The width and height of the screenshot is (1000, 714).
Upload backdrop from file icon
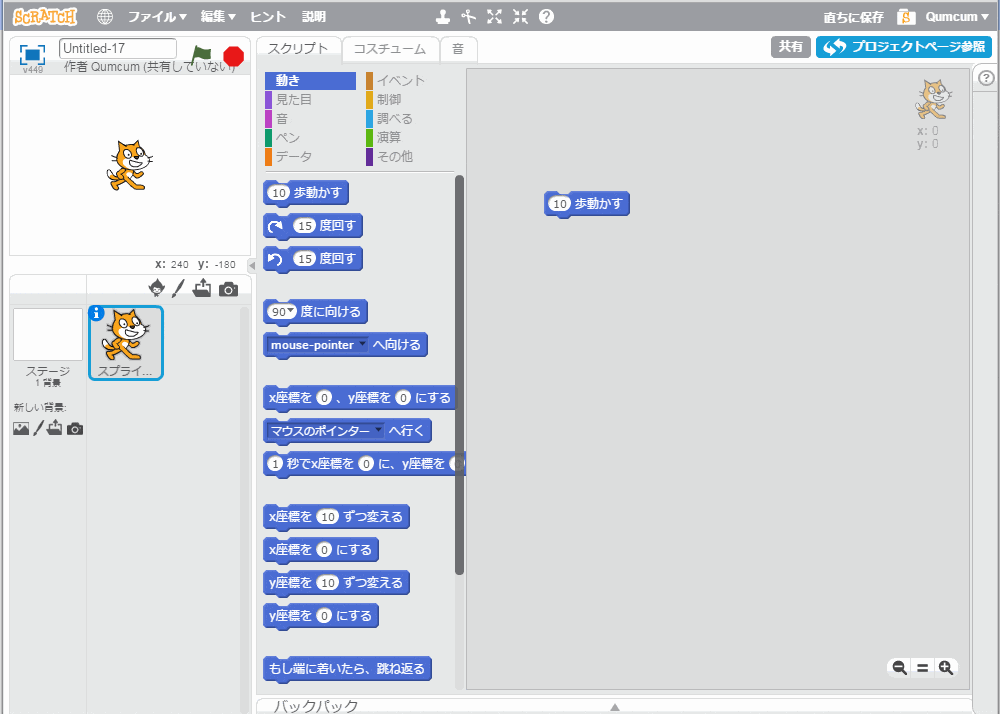(55, 427)
